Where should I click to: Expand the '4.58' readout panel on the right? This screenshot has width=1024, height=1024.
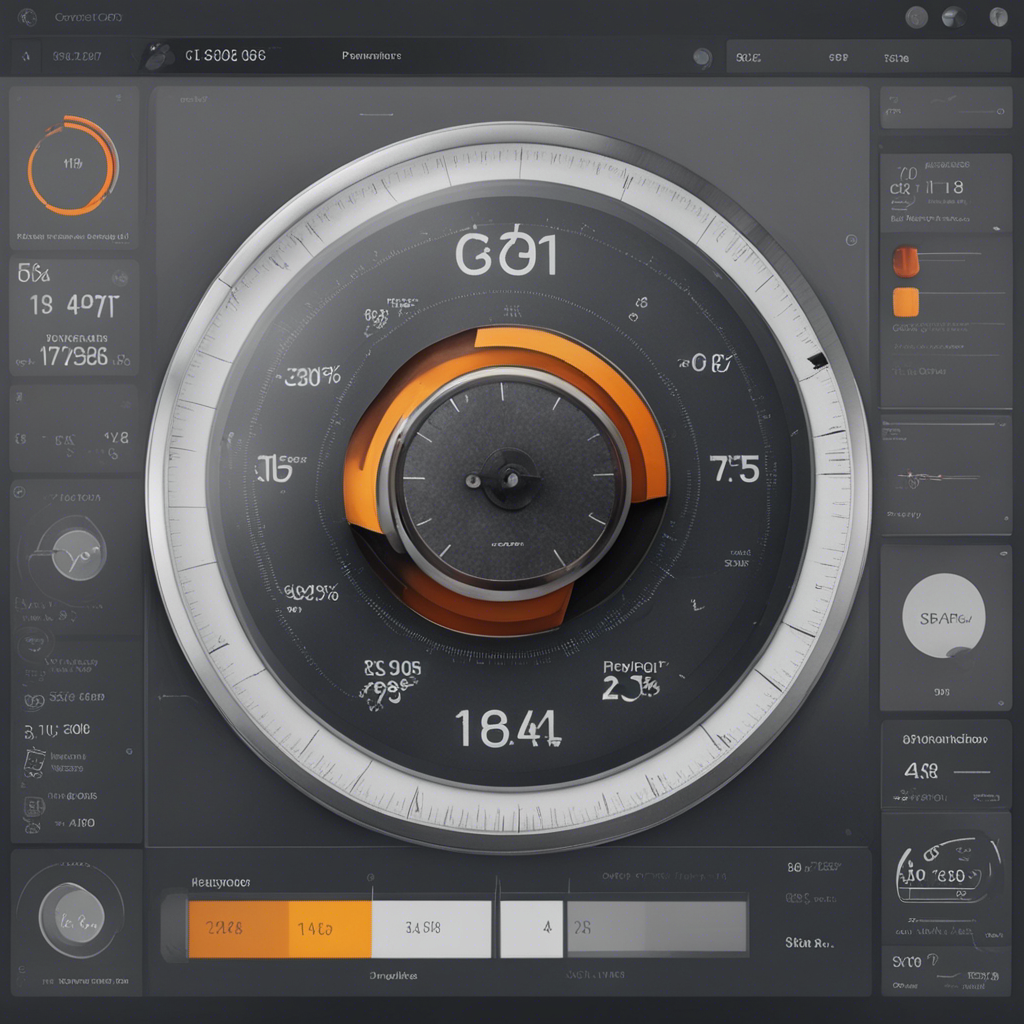click(945, 765)
